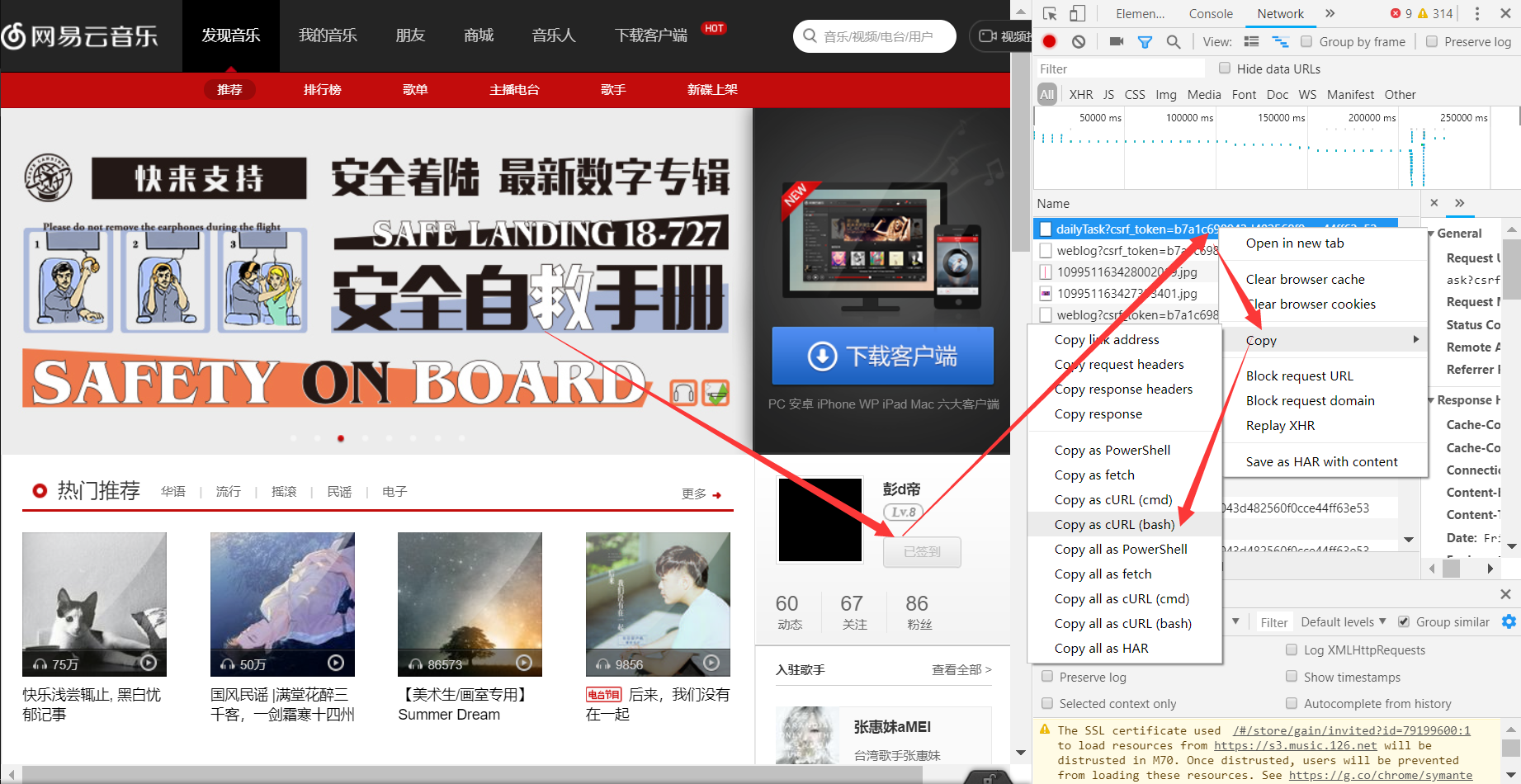Stop recording the network log
The width and height of the screenshot is (1521, 784).
(x=1048, y=41)
